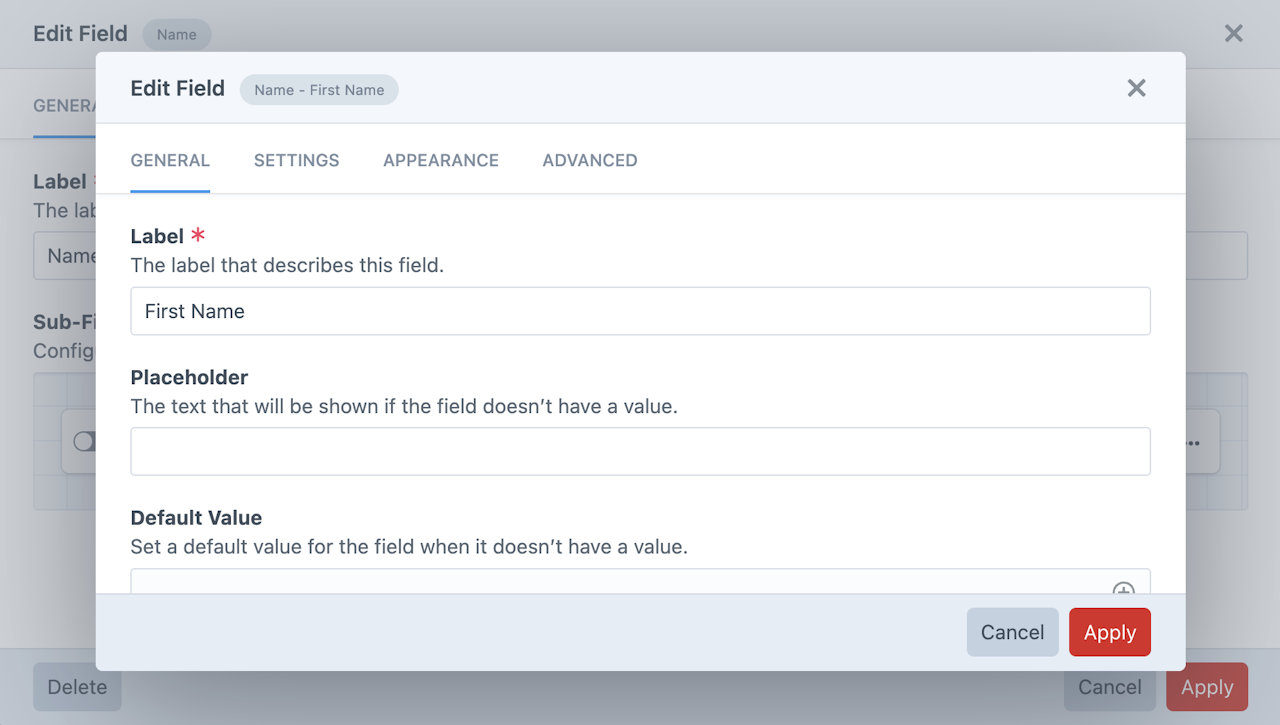1280x725 pixels.
Task: Close the First Name Edit Field dialog
Action: click(x=1136, y=88)
